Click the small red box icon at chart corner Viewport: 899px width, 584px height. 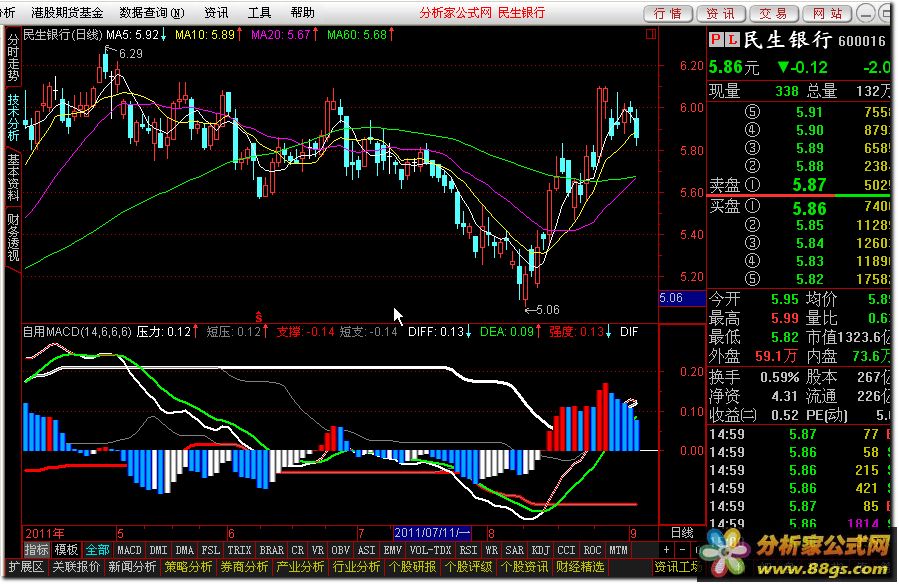651,34
